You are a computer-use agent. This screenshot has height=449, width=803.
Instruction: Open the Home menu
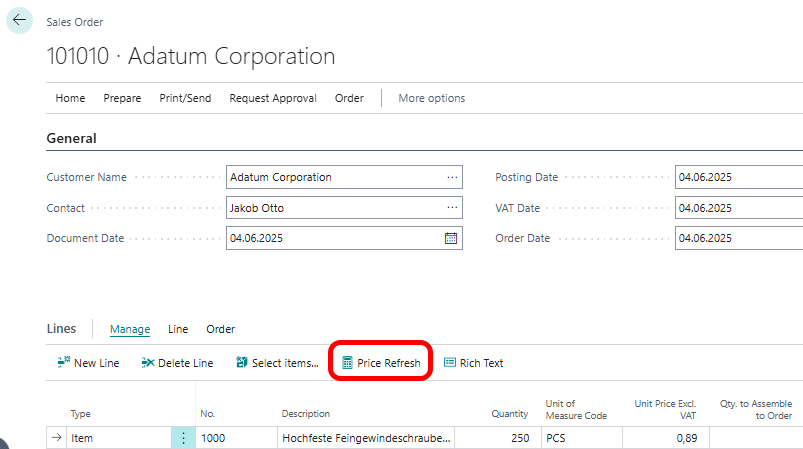(70, 98)
